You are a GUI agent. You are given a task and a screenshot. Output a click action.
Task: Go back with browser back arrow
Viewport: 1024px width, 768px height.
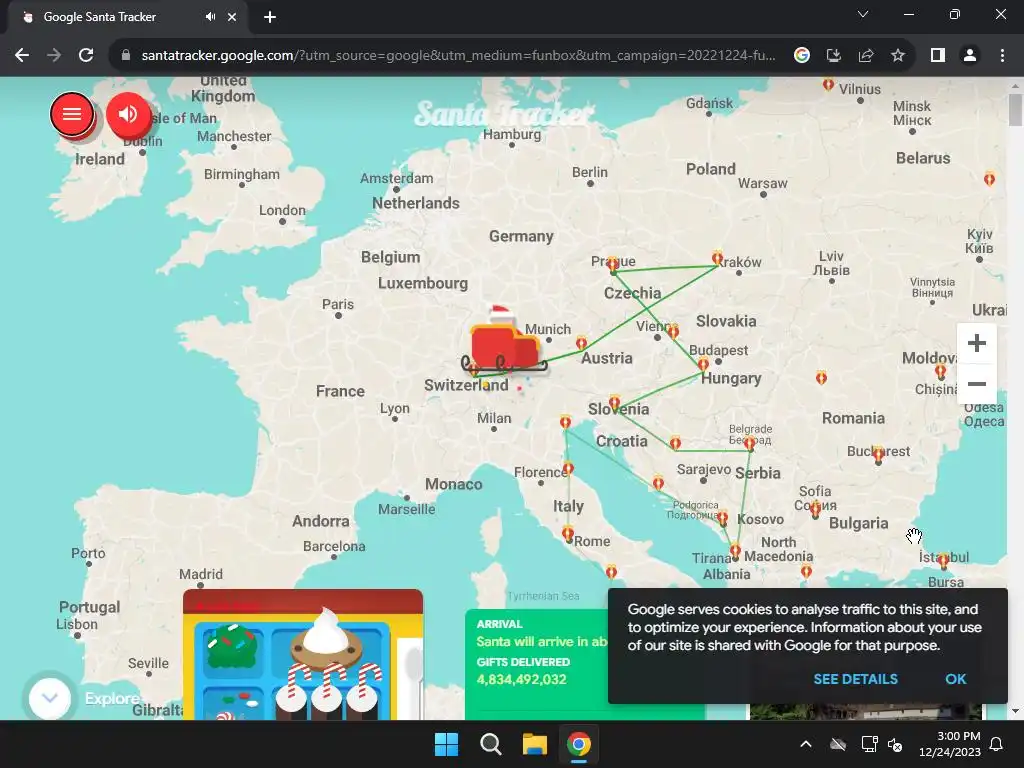point(22,56)
